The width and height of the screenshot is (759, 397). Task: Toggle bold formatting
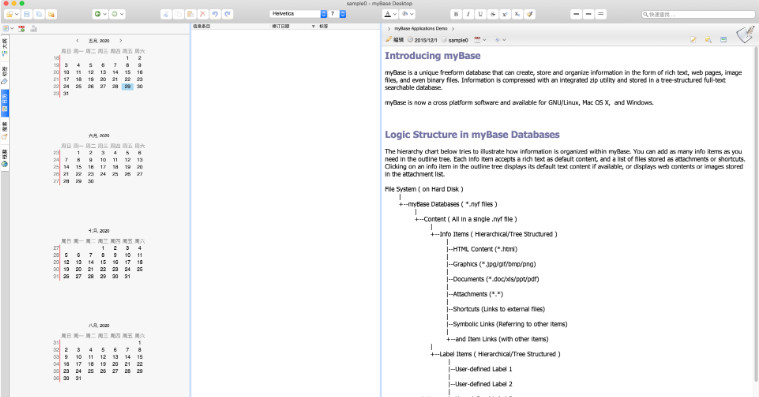tap(455, 14)
